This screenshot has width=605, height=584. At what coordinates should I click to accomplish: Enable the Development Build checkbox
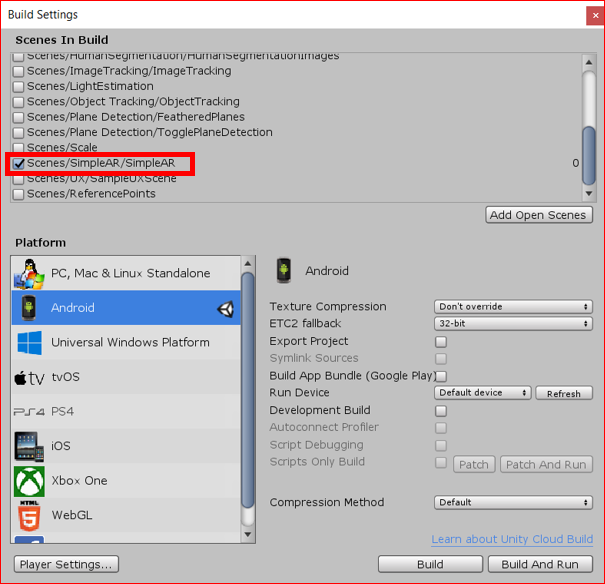tap(441, 411)
